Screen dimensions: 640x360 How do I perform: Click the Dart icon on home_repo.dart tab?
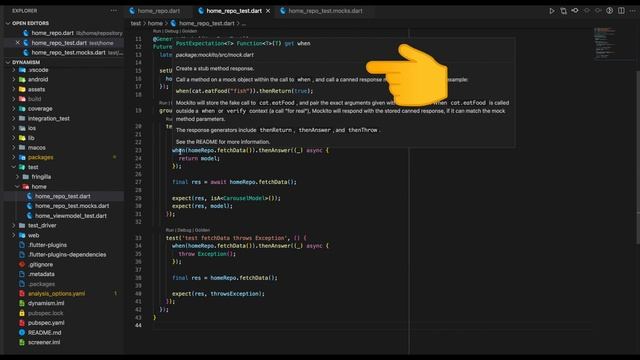tap(132, 11)
